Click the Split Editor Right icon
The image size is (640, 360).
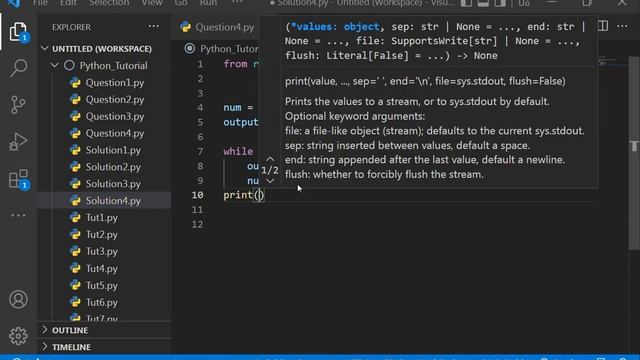[603, 27]
